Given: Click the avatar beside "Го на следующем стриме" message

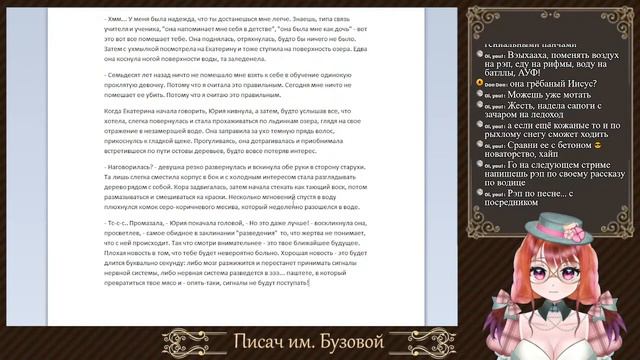Looking at the screenshot, I should click(x=480, y=164).
